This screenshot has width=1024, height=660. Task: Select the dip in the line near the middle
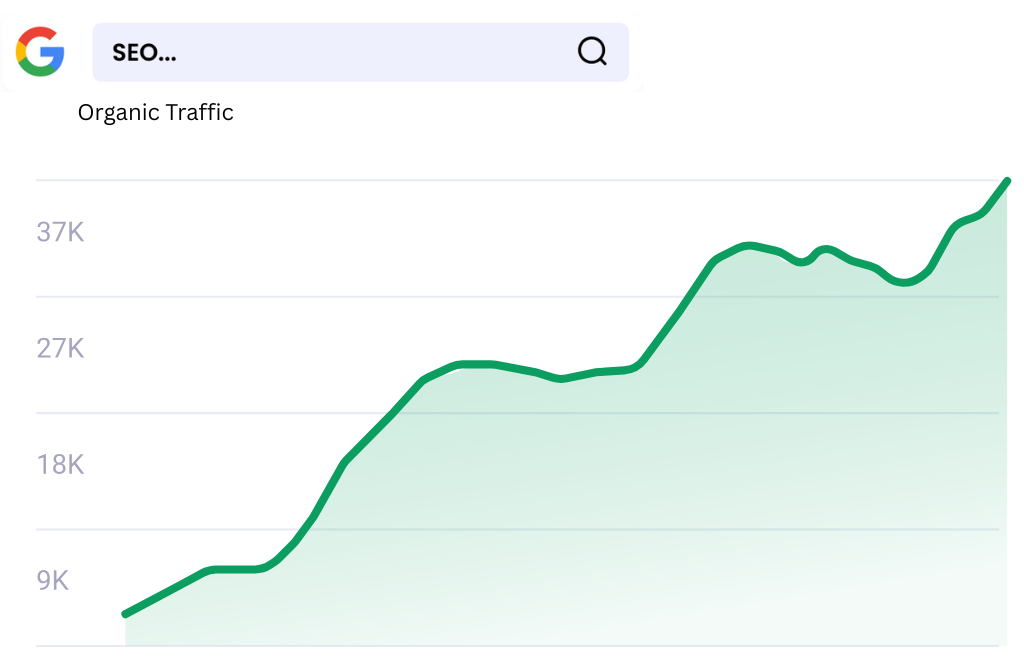pos(560,378)
